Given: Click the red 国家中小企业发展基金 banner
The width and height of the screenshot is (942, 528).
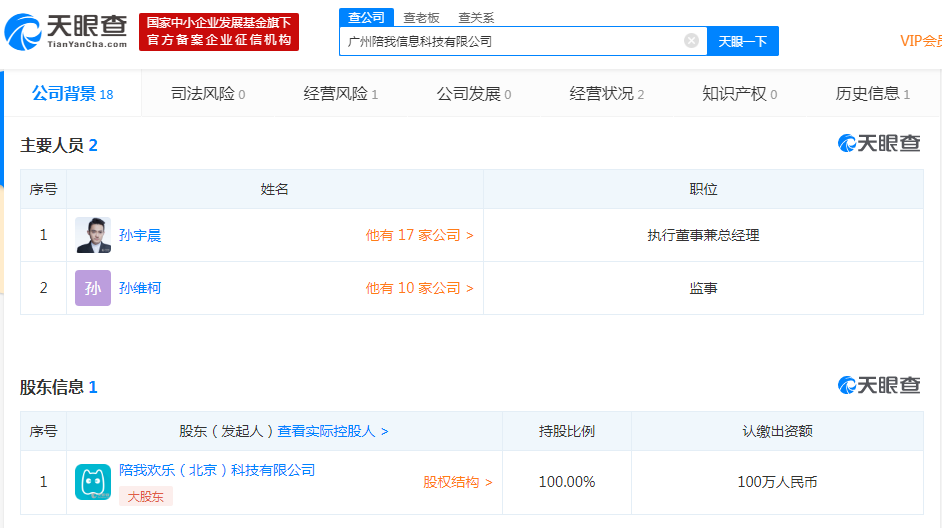Looking at the screenshot, I should [x=219, y=32].
